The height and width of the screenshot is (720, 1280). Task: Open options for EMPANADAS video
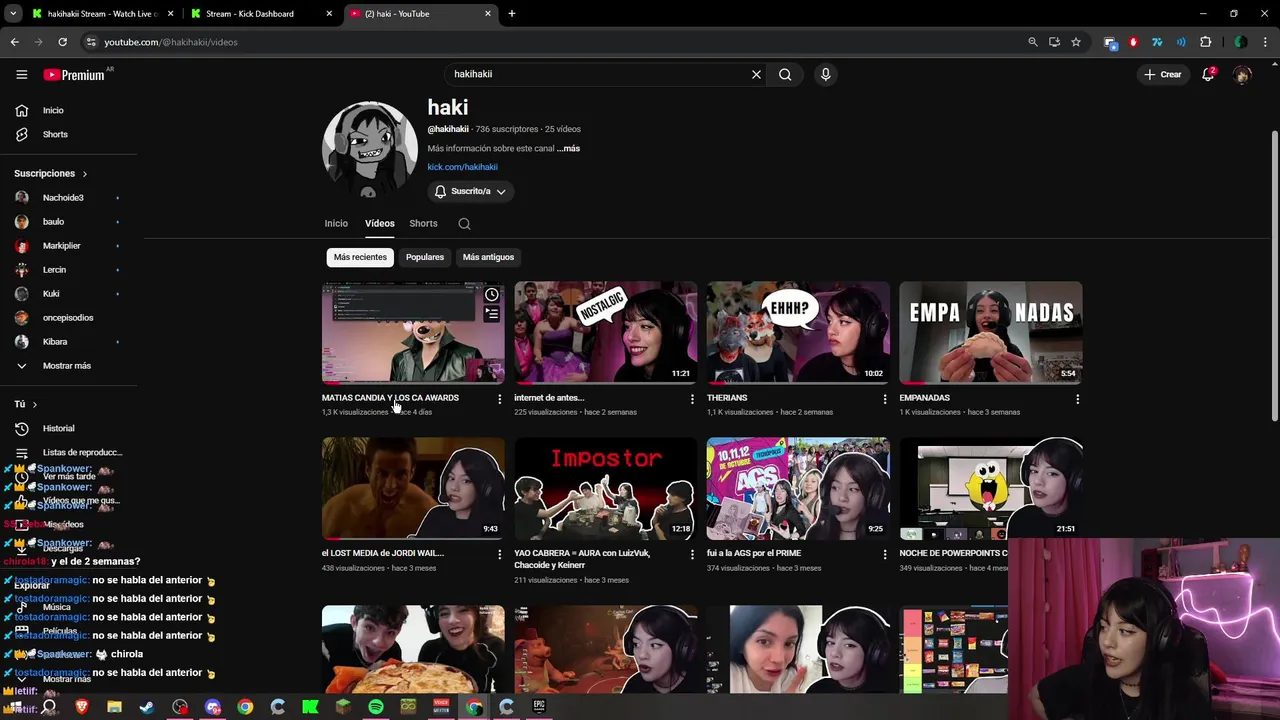(1077, 399)
